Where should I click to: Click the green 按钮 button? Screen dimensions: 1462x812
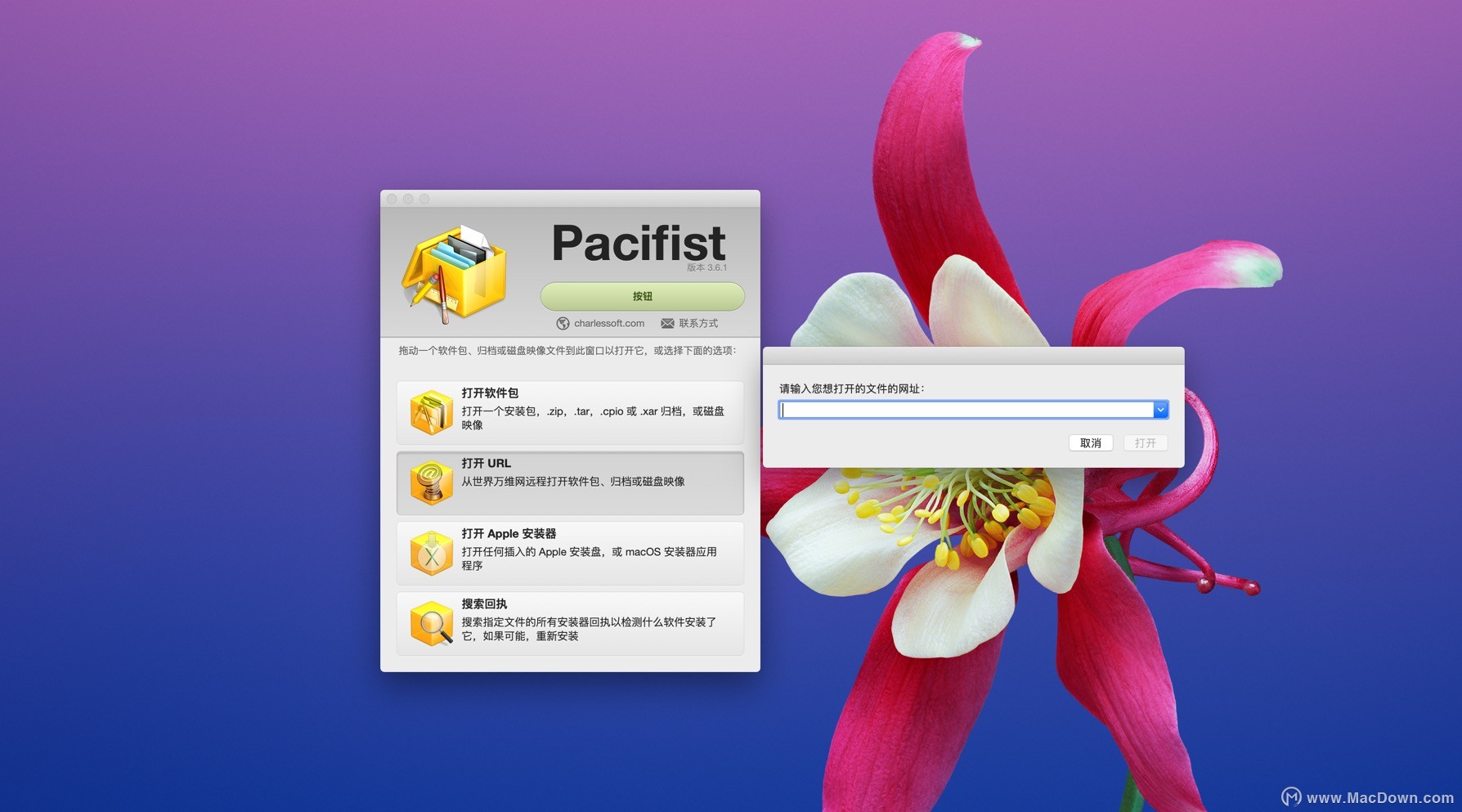point(642,296)
